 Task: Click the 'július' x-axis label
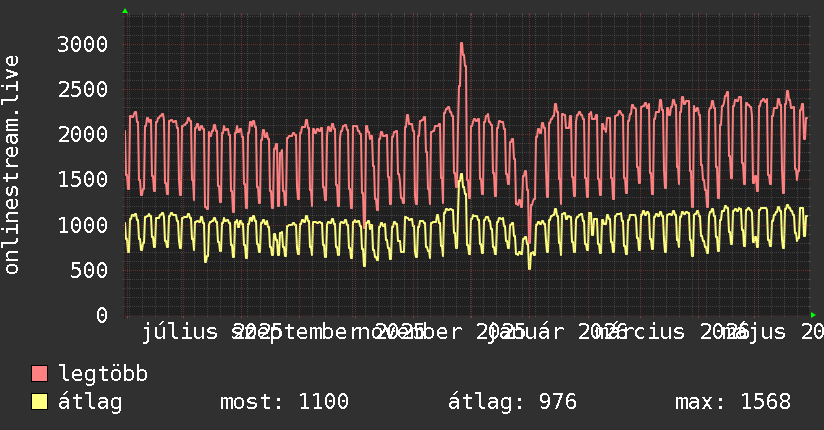click(180, 332)
